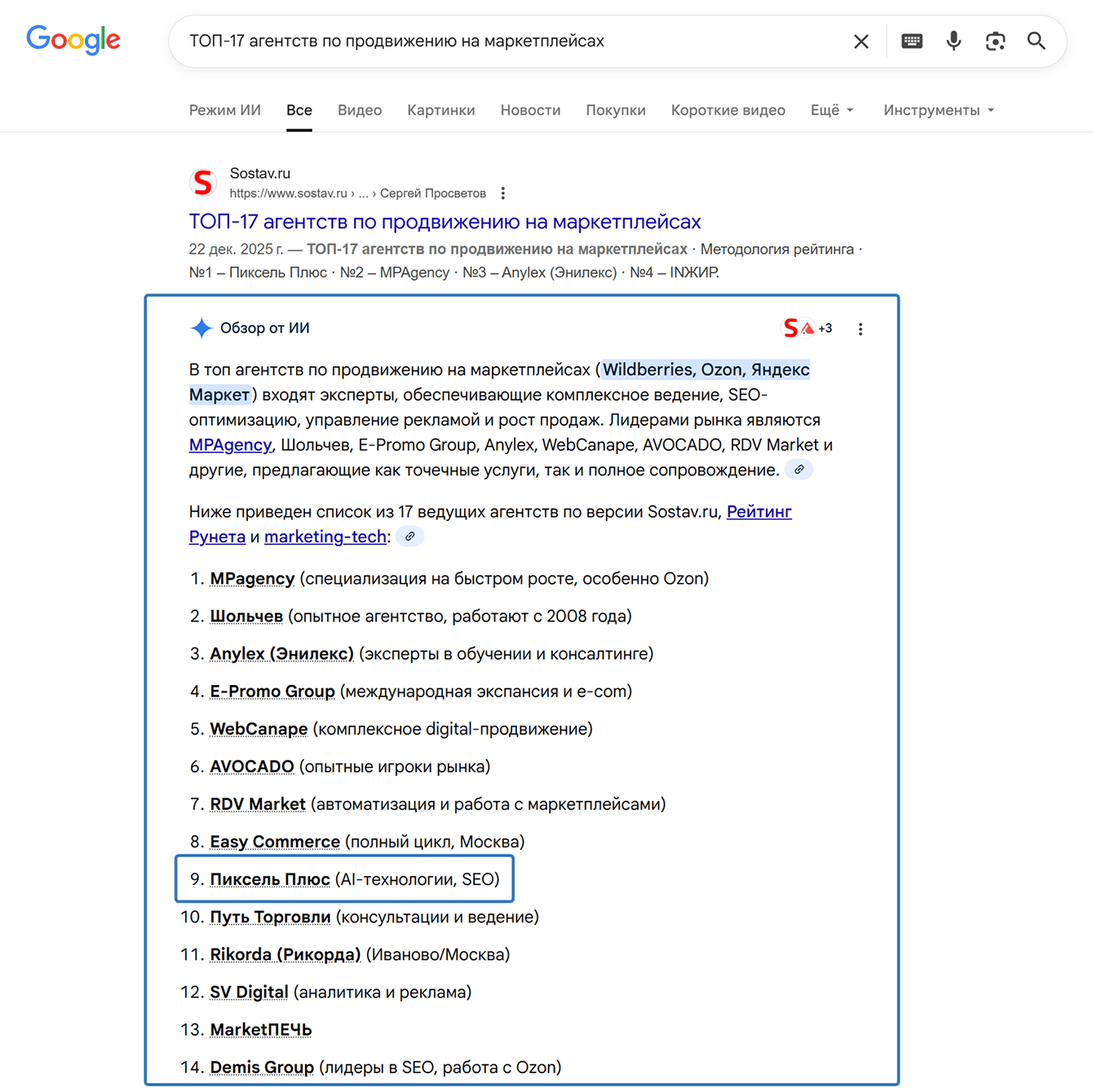Open the Sostav.ru ТОП-17 result title
Screen dimensions: 1093x1092
click(x=445, y=222)
